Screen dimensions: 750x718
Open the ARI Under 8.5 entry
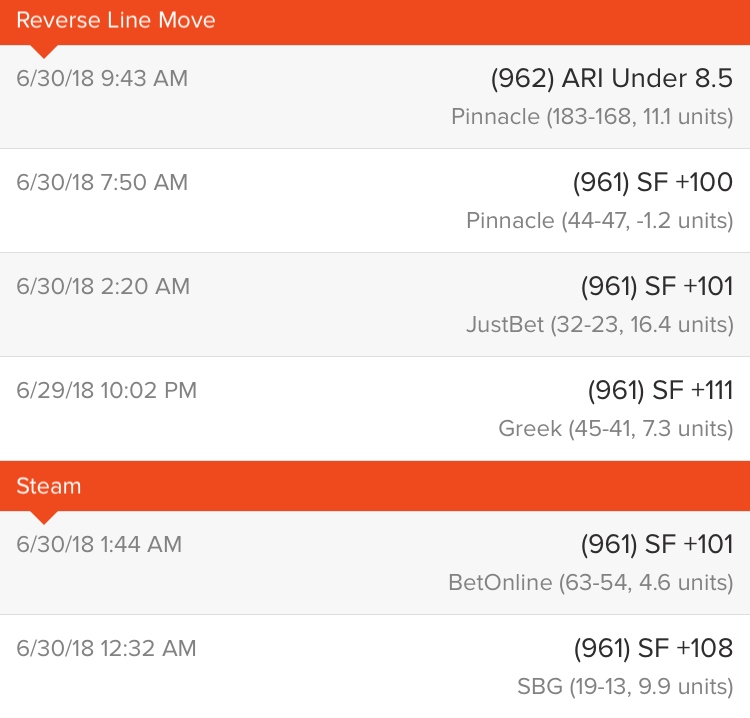click(x=375, y=97)
